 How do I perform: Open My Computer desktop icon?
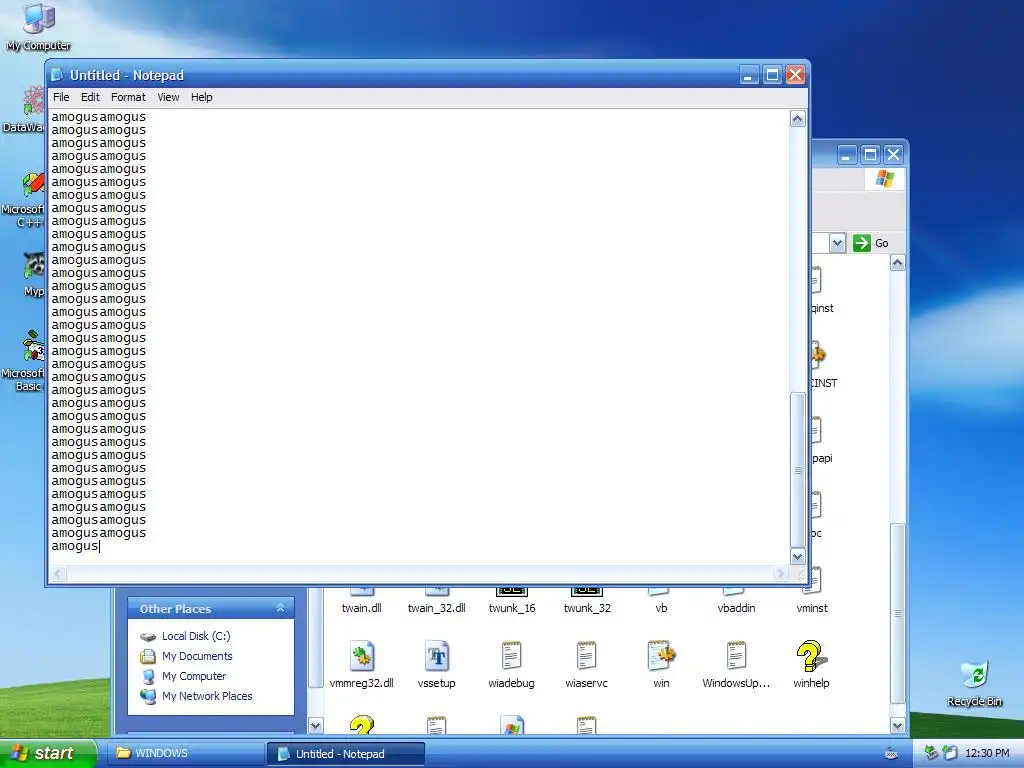[x=39, y=18]
